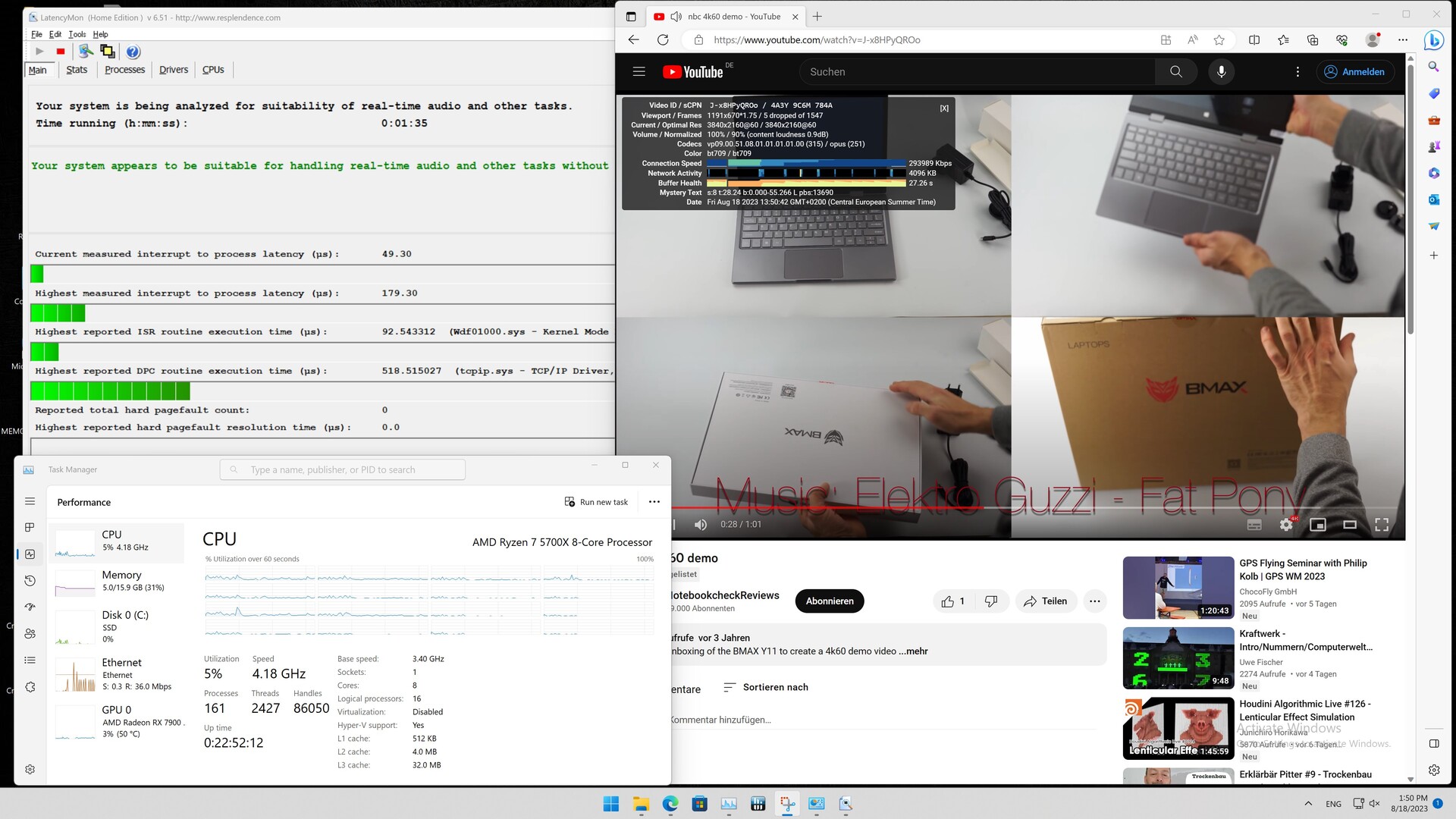Click Anmelden sign-in button

click(x=1355, y=71)
